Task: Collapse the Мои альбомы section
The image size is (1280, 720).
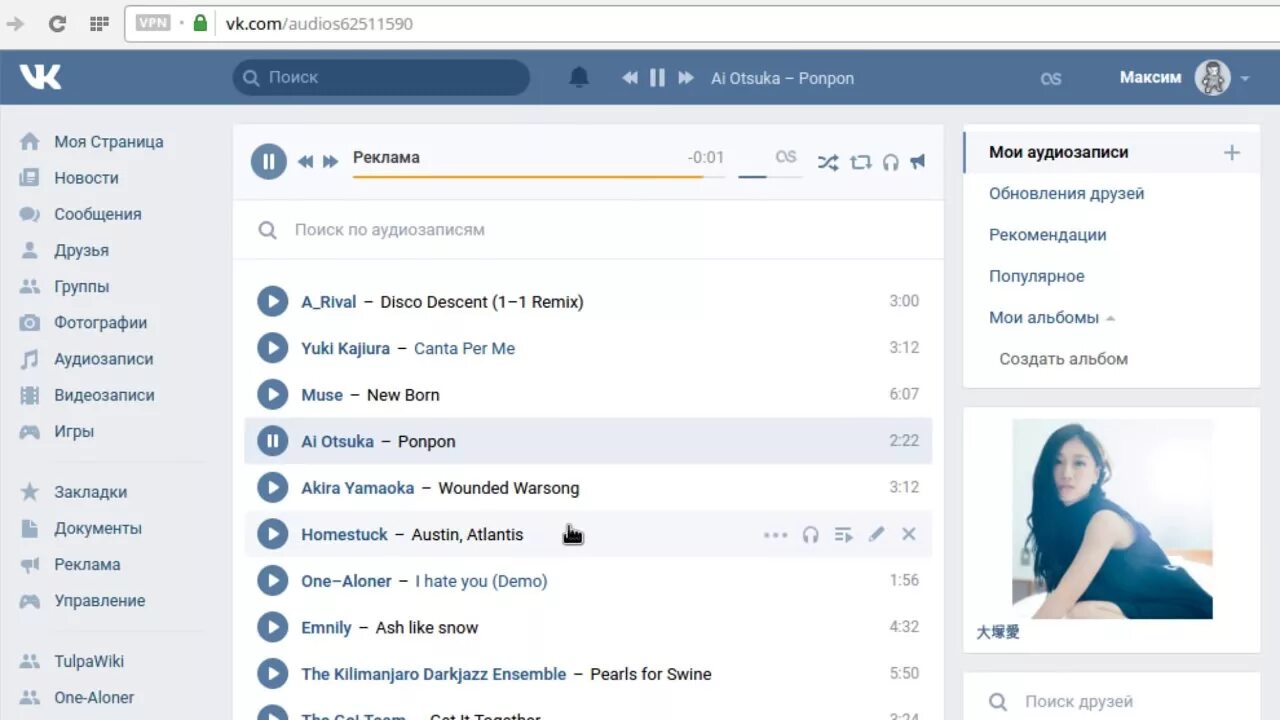Action: (x=1110, y=318)
